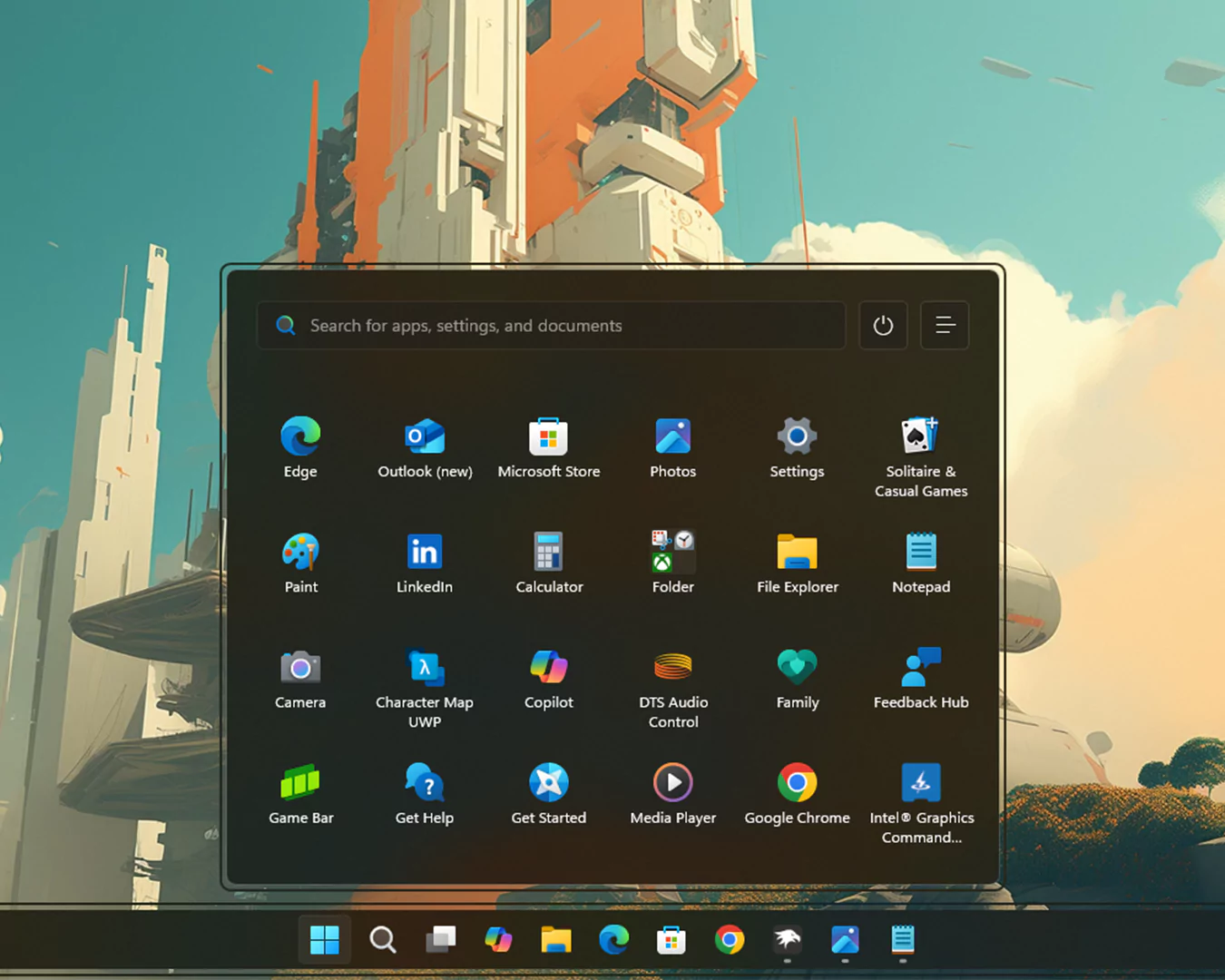The image size is (1225, 980).
Task: Open Copilot from the Start menu grid
Action: coord(549,679)
